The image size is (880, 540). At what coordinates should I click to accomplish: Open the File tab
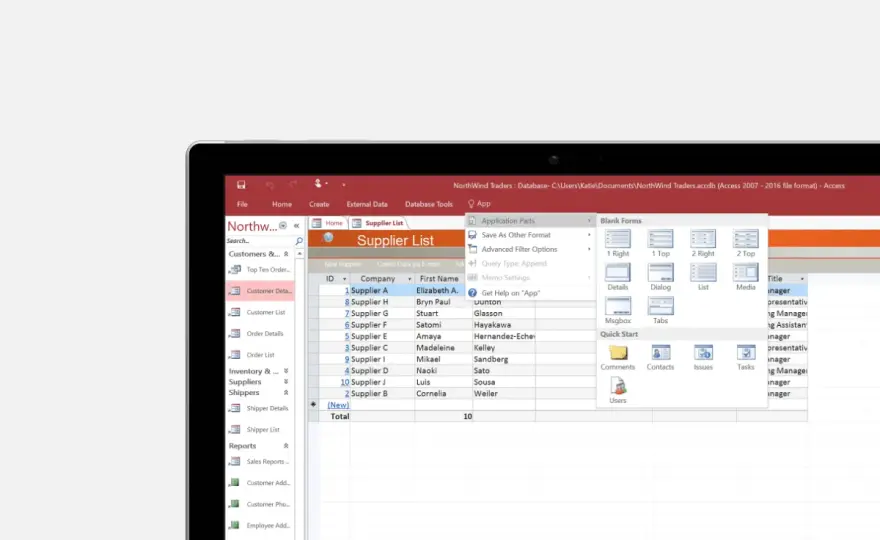pos(242,204)
